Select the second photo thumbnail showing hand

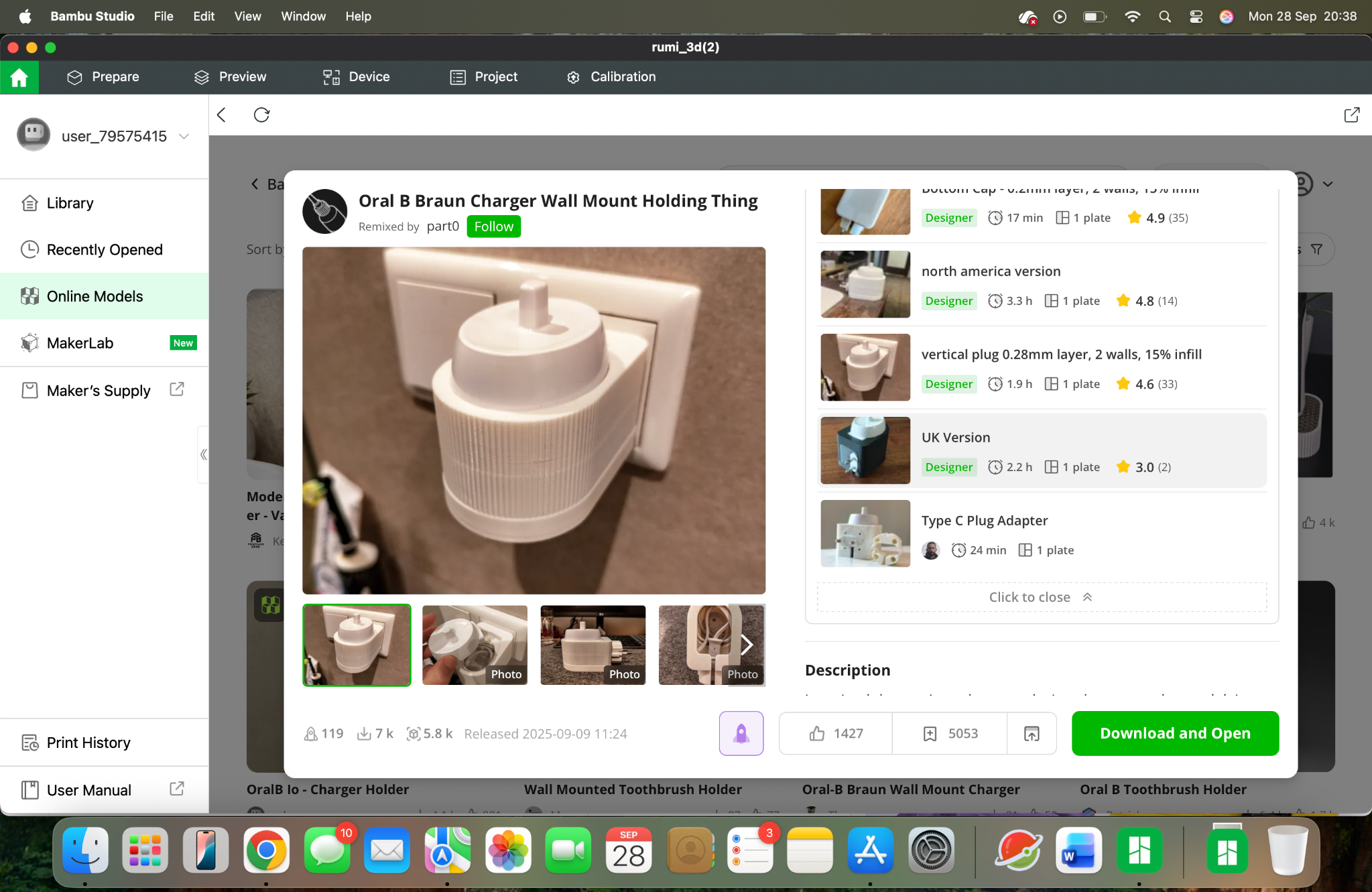pos(475,645)
